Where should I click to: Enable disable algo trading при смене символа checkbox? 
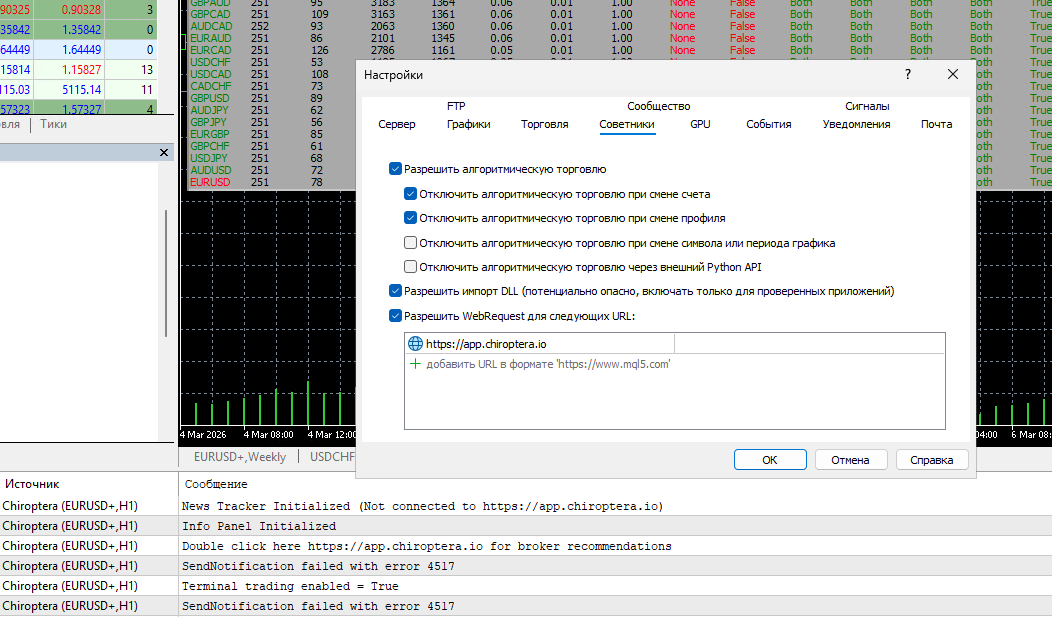(411, 243)
